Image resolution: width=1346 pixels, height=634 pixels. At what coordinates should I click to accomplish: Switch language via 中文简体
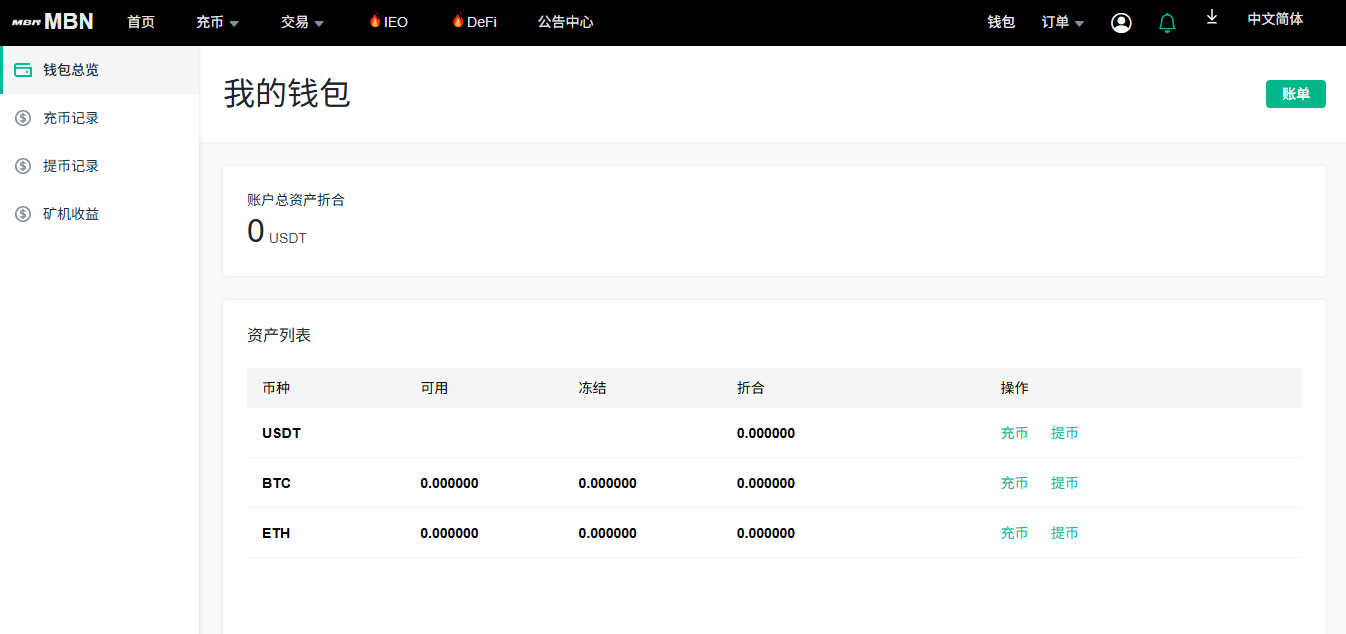pos(1275,19)
